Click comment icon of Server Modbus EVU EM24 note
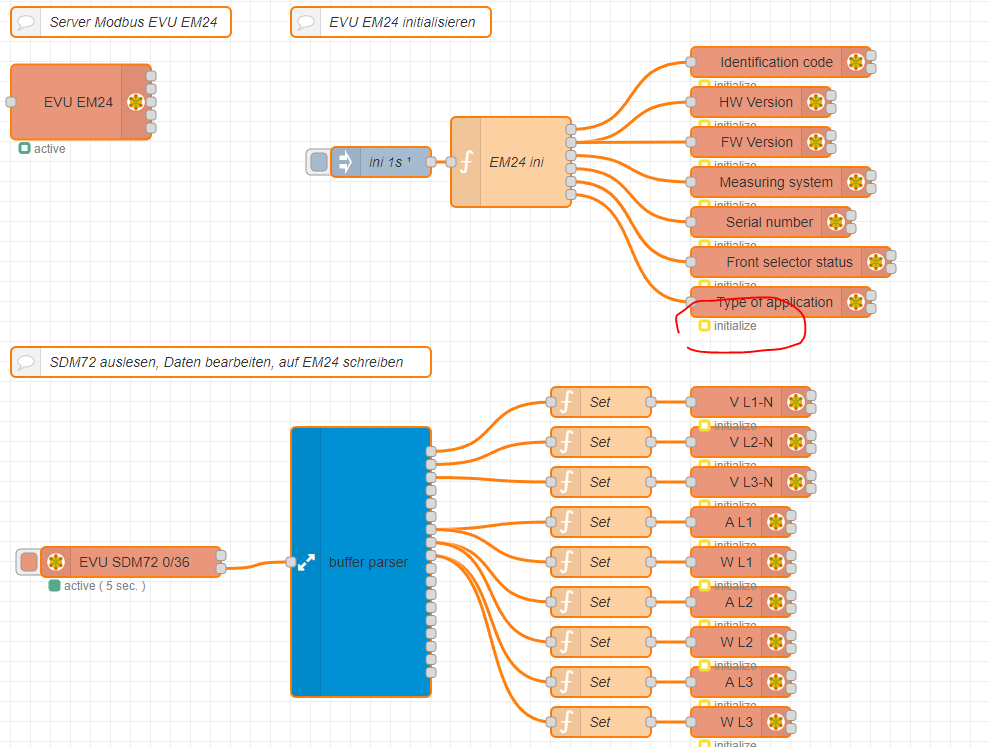 click(x=25, y=22)
